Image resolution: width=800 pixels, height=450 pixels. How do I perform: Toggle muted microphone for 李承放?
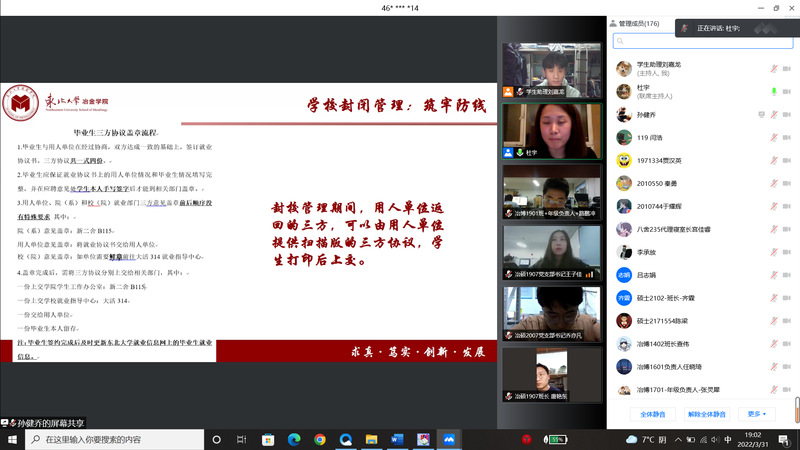[773, 252]
